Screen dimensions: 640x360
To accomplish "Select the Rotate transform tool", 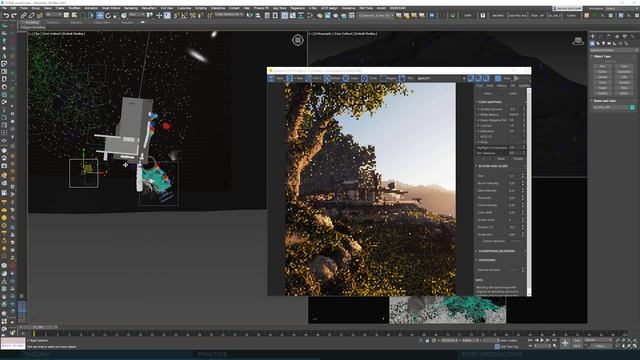I will click(108, 16).
